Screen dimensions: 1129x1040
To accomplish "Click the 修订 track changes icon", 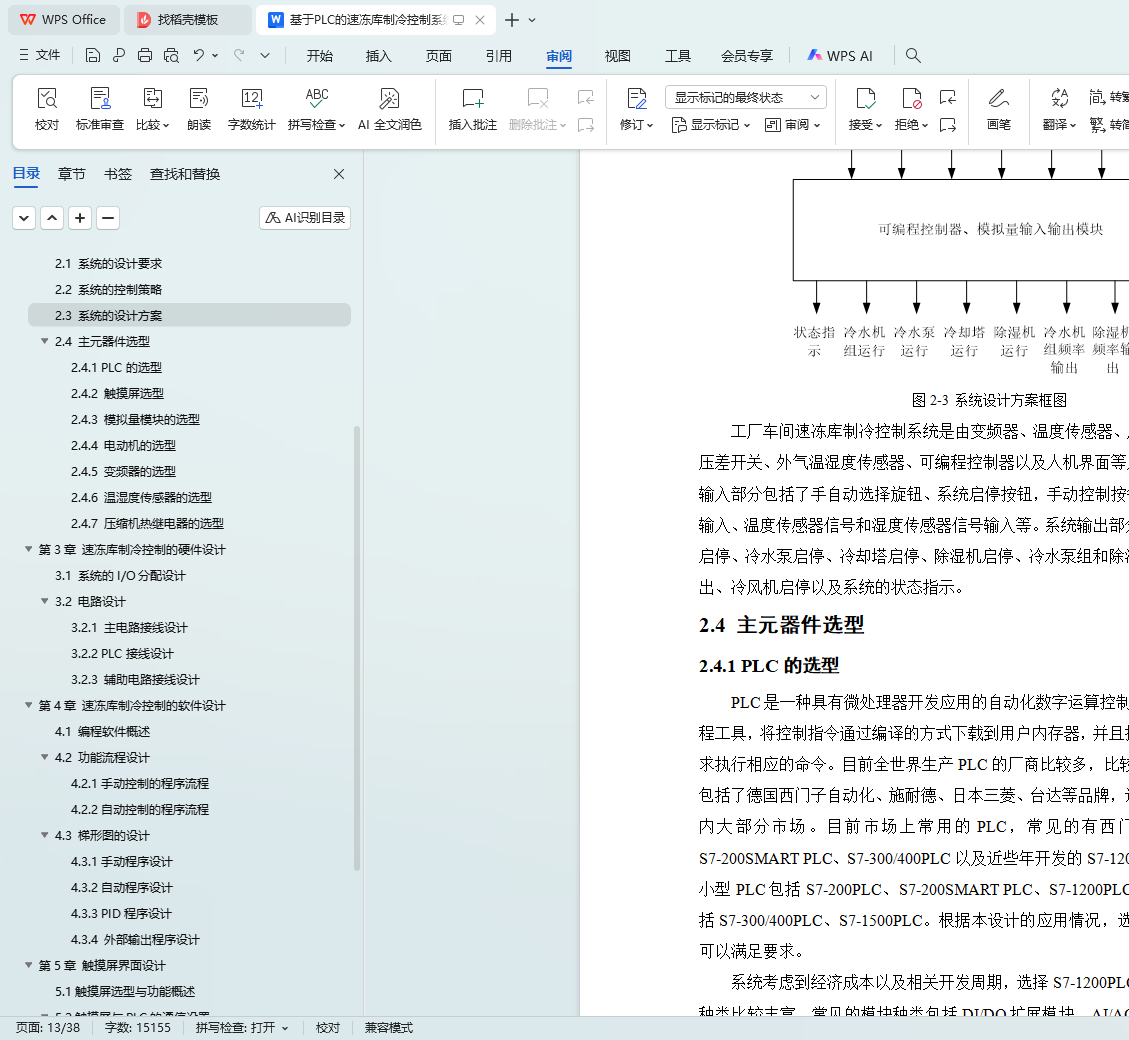I will [x=637, y=99].
